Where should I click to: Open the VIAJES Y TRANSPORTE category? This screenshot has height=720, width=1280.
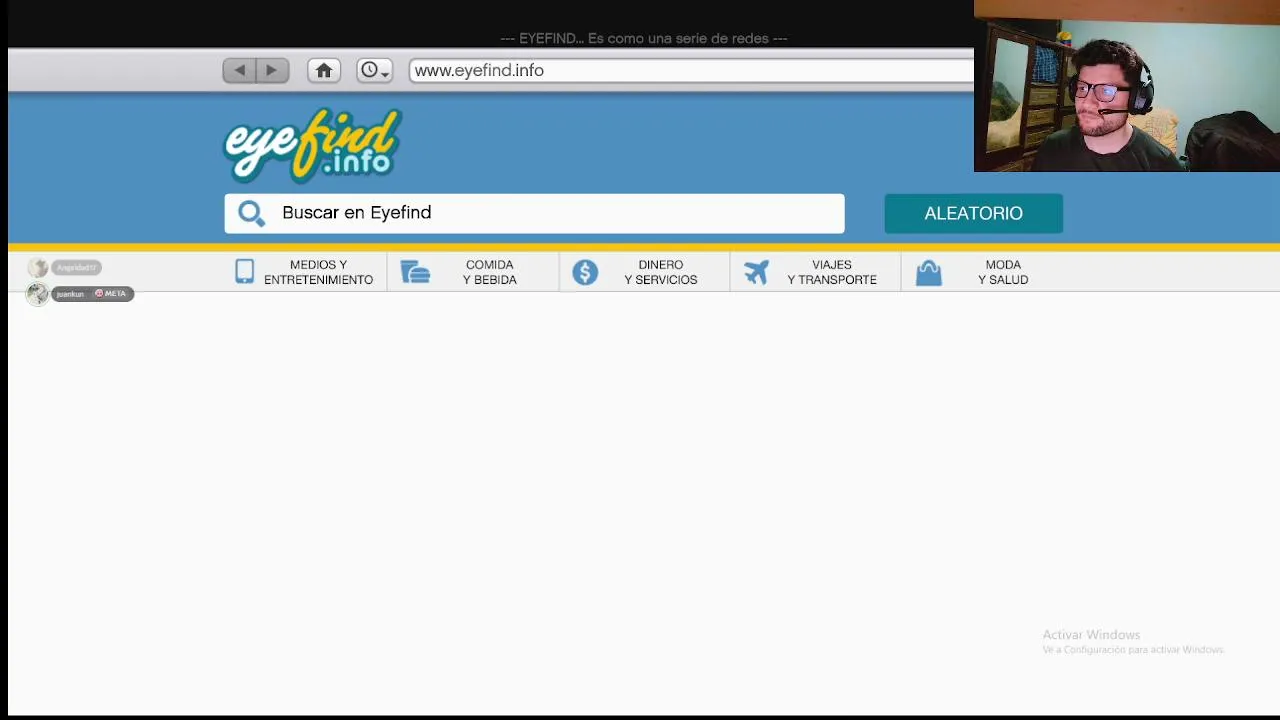(x=832, y=272)
